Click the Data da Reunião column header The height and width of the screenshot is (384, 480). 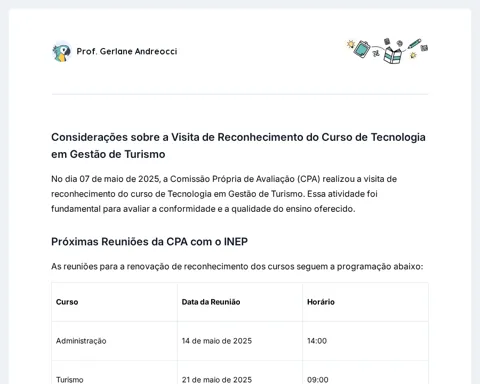point(211,302)
